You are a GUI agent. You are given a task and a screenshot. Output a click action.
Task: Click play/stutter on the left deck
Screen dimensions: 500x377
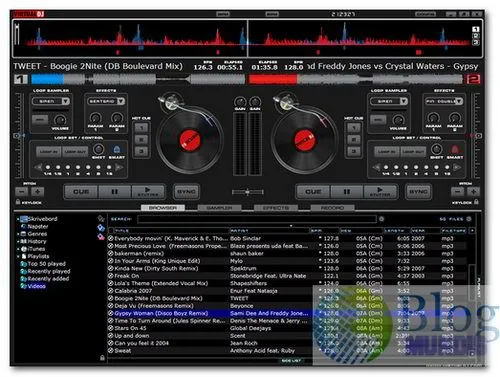148,192
